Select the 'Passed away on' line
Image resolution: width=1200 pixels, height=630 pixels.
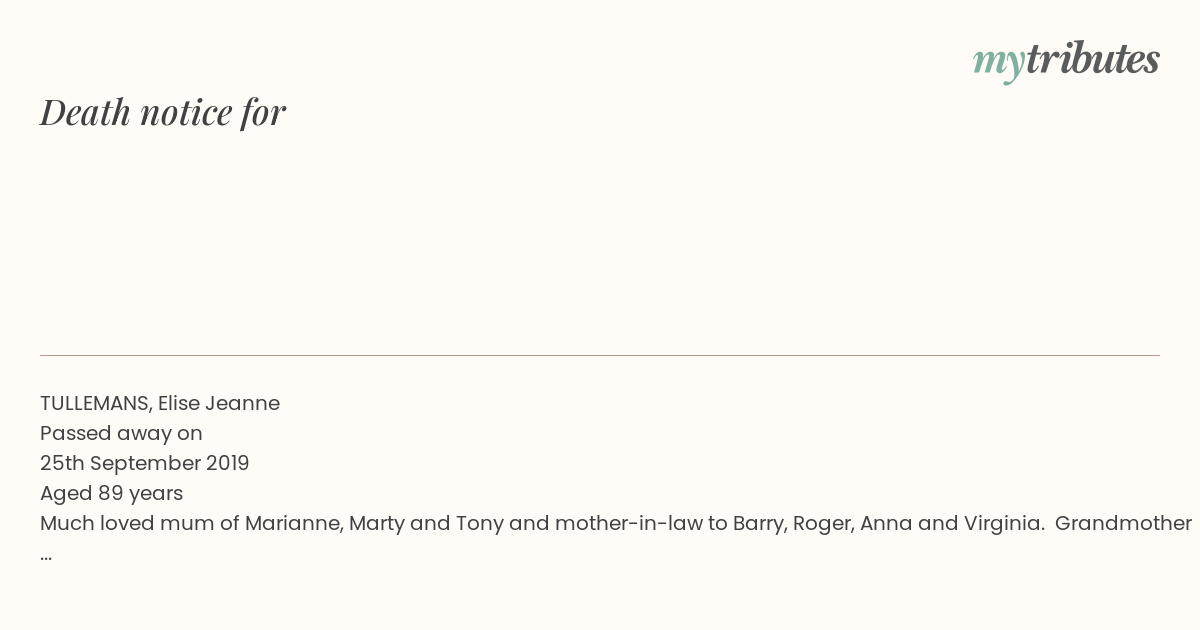point(121,434)
